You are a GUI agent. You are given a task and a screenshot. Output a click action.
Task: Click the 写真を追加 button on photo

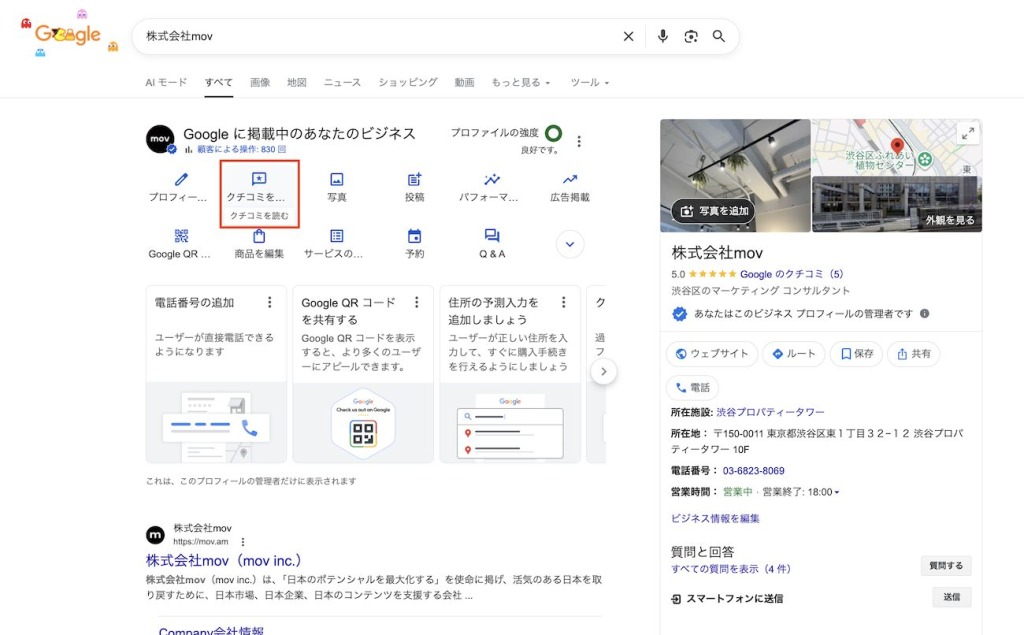(714, 210)
